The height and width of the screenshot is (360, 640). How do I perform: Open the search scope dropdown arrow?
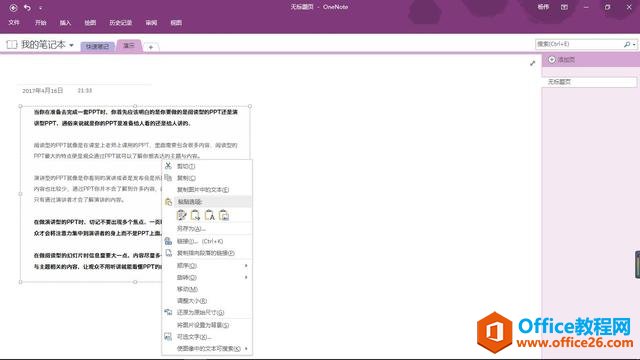point(634,44)
